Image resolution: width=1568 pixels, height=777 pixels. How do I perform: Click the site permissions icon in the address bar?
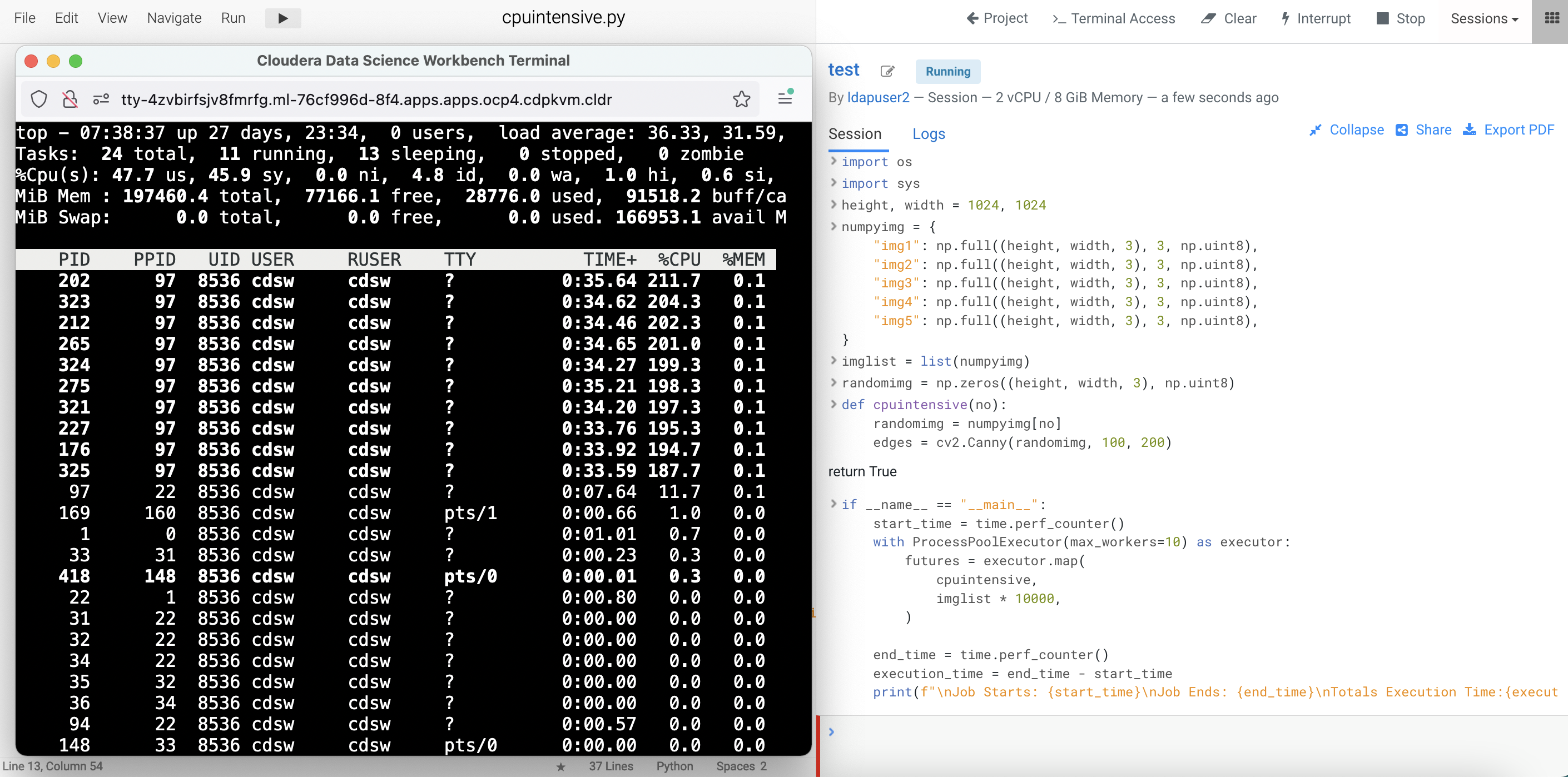101,99
